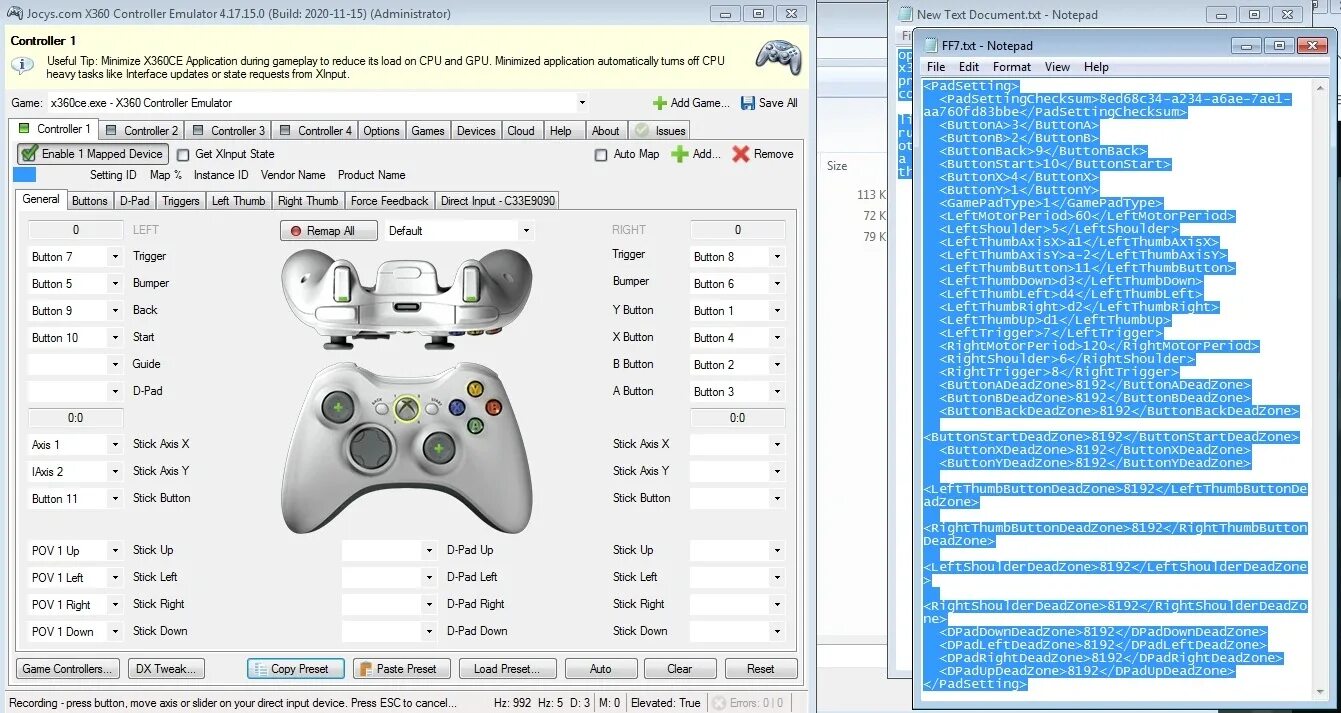Click the X360 Controller Emulator title bar icon
The width and height of the screenshot is (1341, 713).
click(x=16, y=14)
